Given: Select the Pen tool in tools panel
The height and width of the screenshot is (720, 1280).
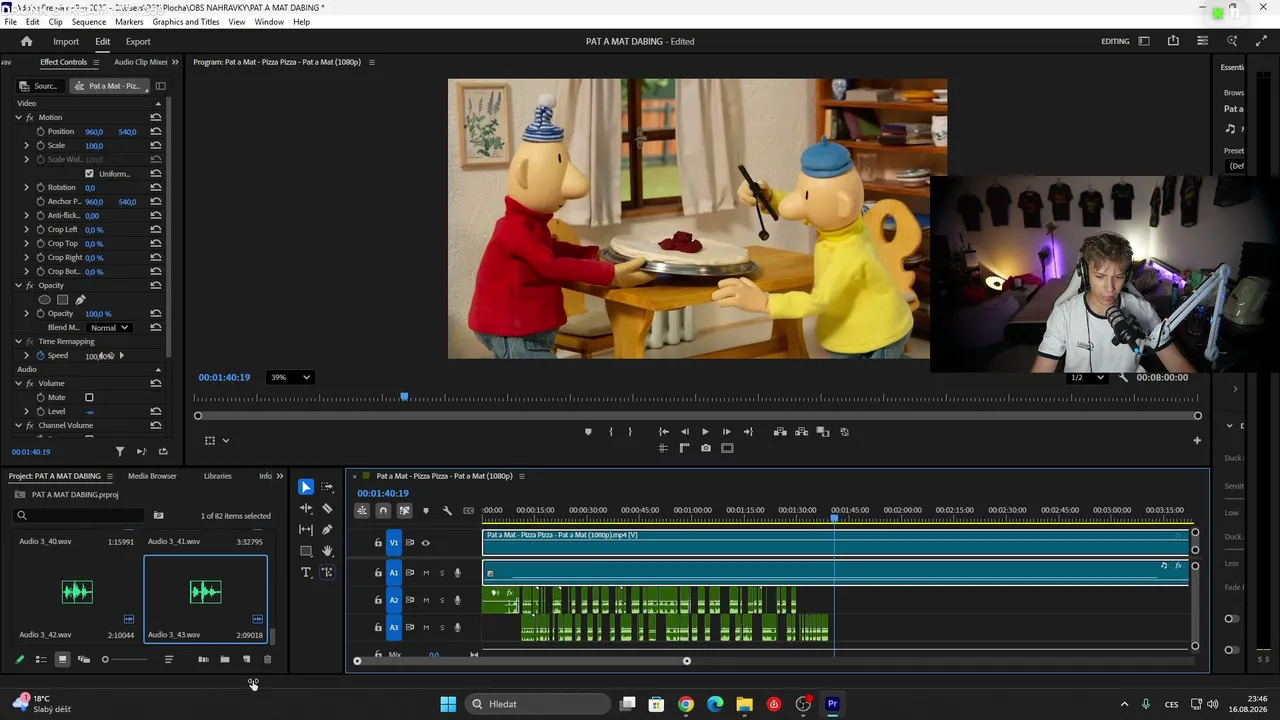Looking at the screenshot, I should (327, 529).
